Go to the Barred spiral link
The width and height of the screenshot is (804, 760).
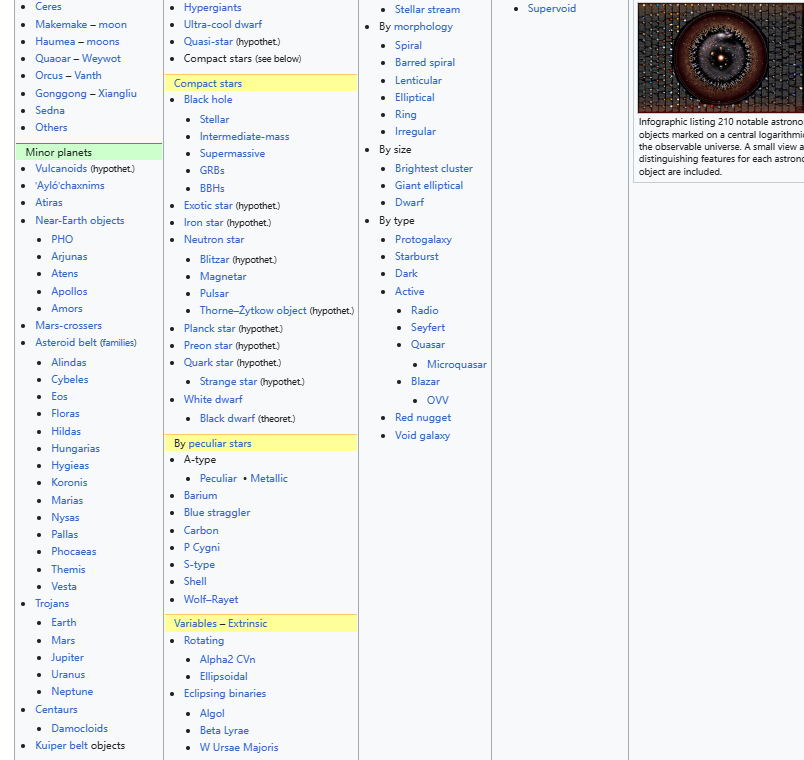coord(425,62)
